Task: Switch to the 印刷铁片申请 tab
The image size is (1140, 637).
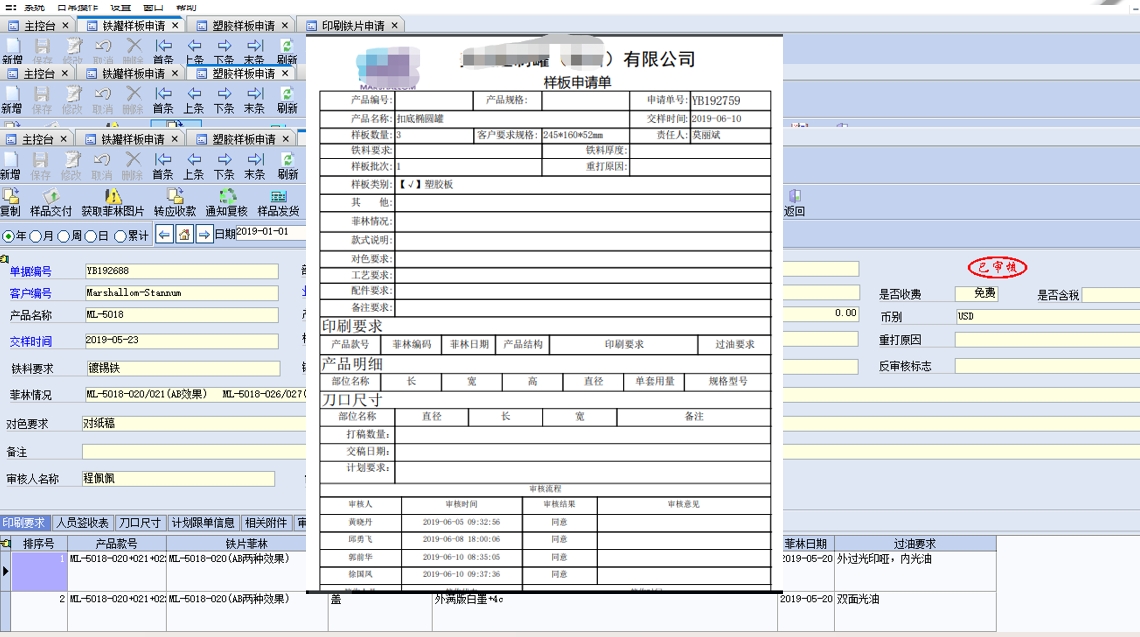Action: point(353,25)
